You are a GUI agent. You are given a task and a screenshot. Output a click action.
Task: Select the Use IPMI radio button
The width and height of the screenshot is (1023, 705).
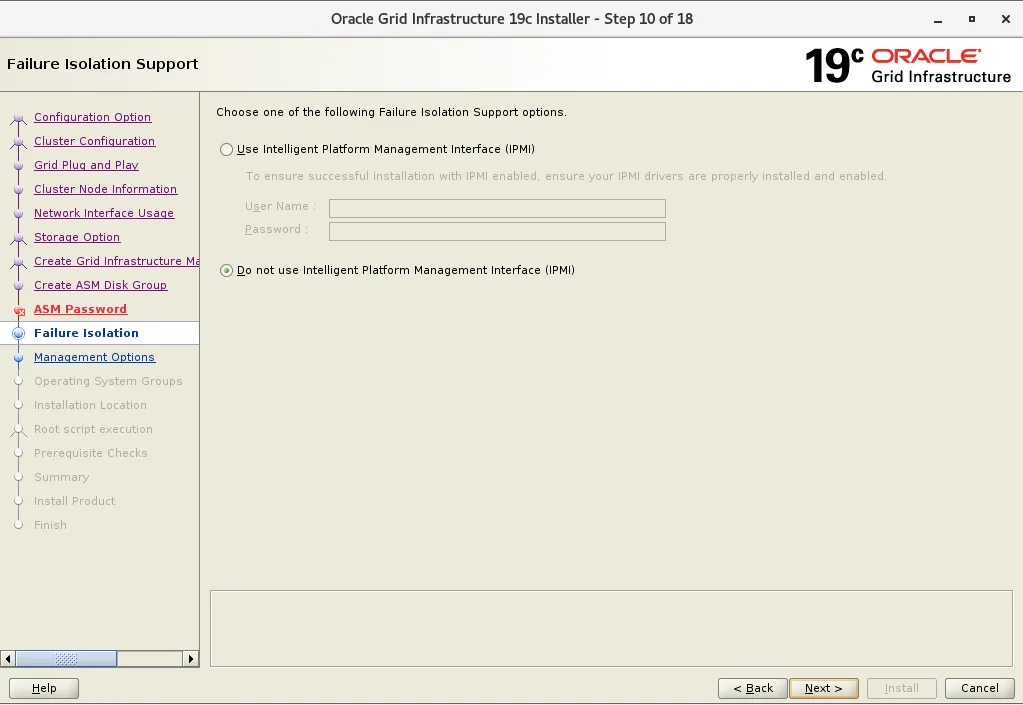tap(226, 149)
